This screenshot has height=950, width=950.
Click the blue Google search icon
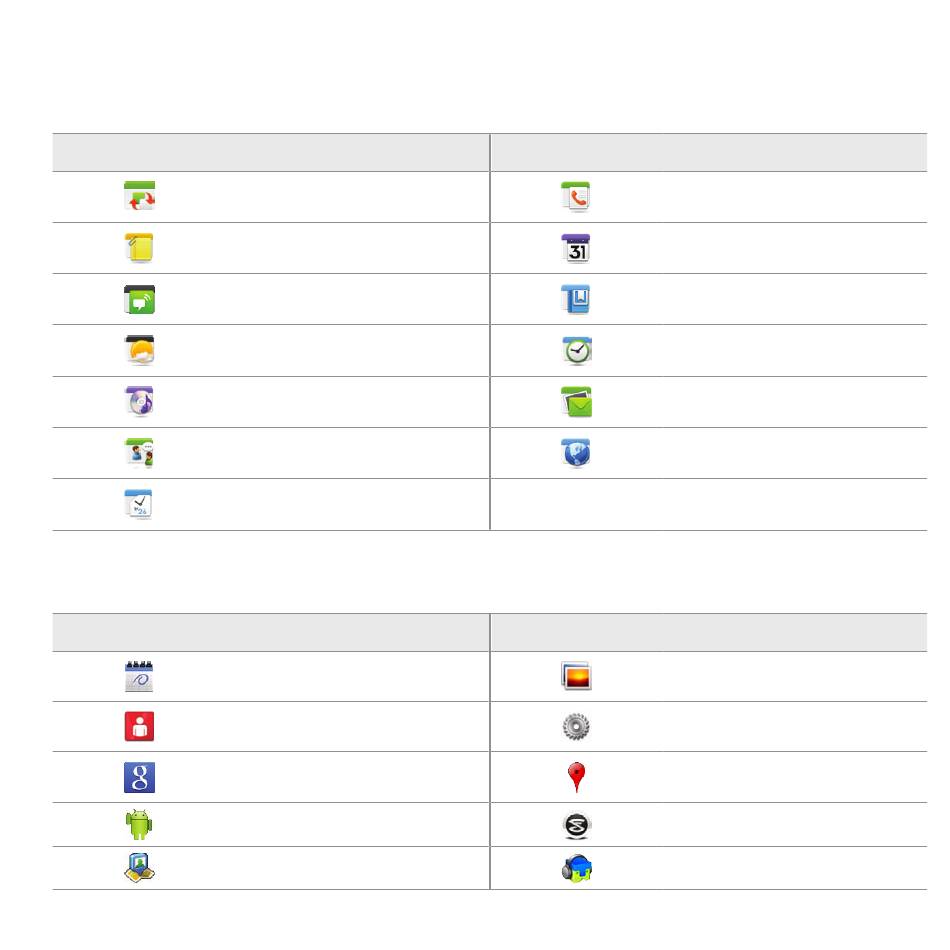(x=139, y=777)
